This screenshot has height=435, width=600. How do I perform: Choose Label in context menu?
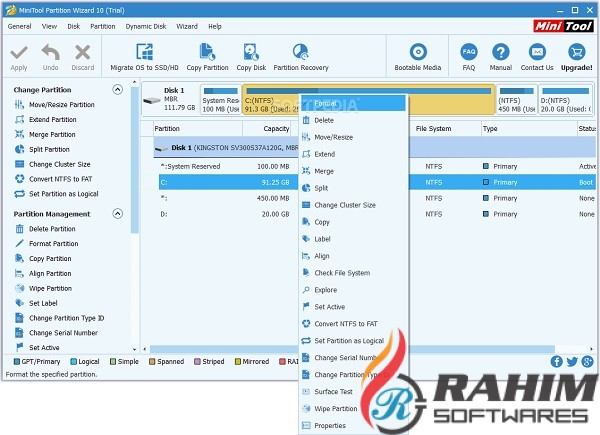[353, 239]
